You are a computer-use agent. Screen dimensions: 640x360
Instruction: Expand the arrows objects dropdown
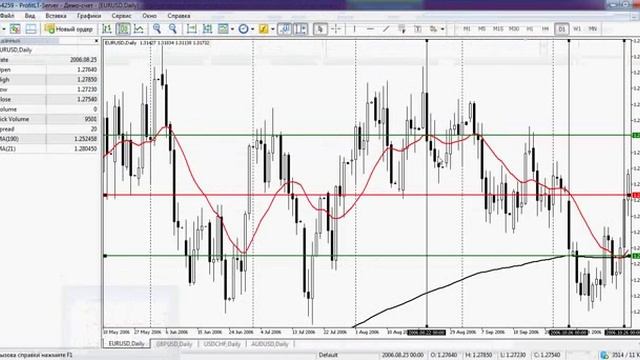coord(442,29)
